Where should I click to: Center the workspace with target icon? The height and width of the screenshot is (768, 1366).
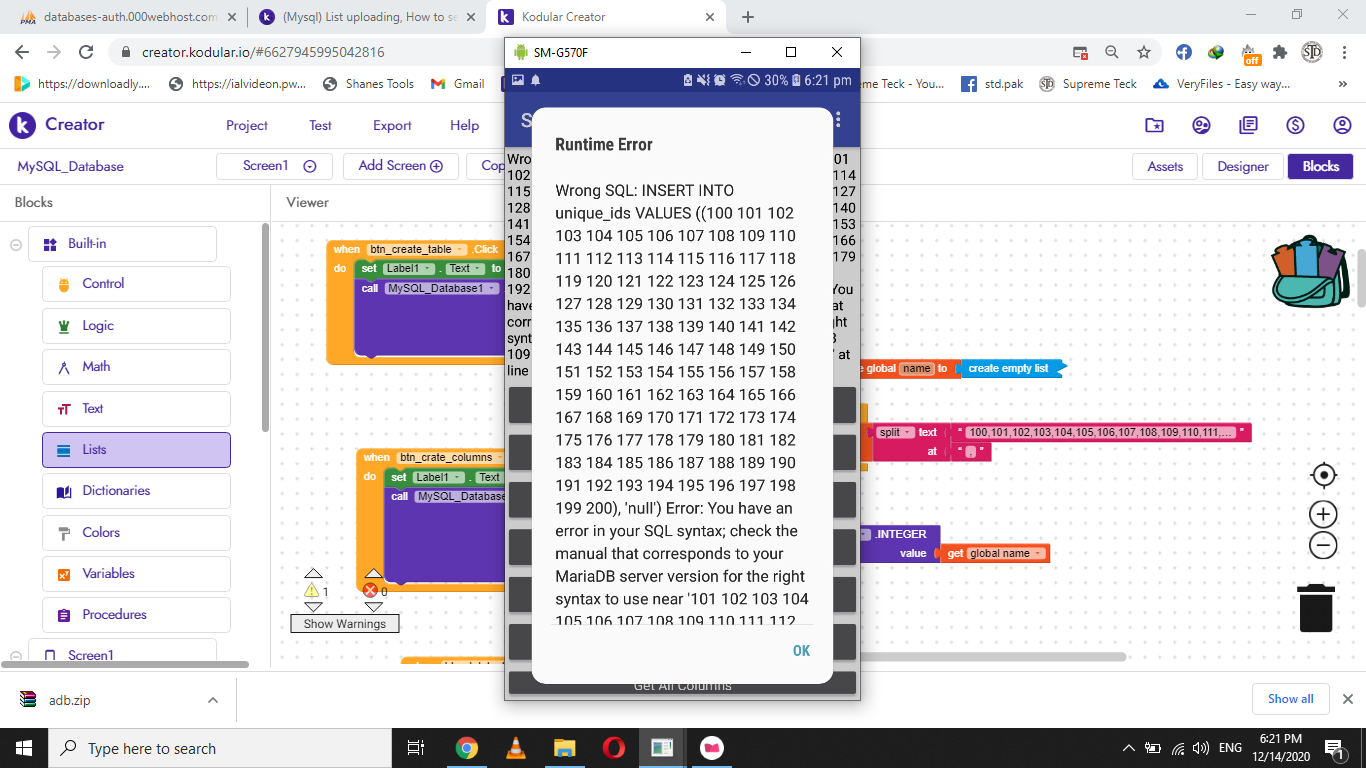click(x=1323, y=475)
